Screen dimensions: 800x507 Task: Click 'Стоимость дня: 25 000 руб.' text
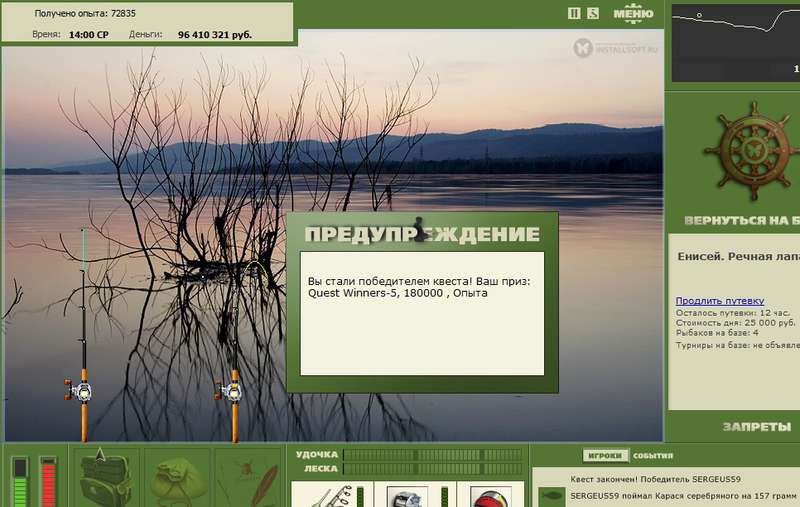(735, 323)
